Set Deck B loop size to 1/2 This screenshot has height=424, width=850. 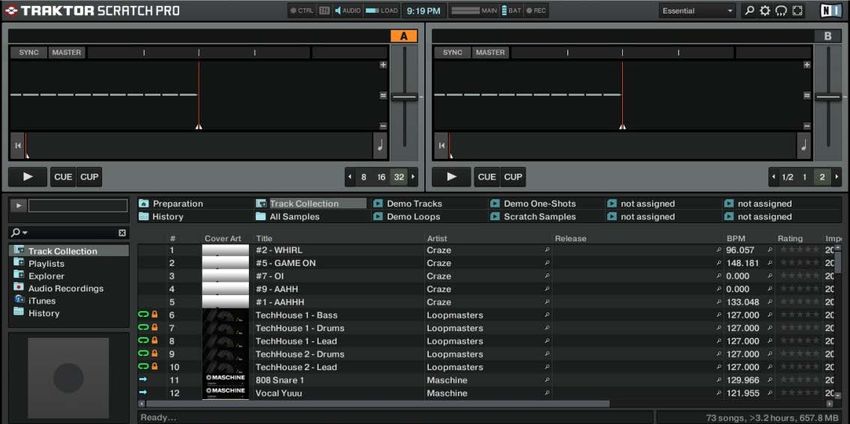[x=788, y=177]
